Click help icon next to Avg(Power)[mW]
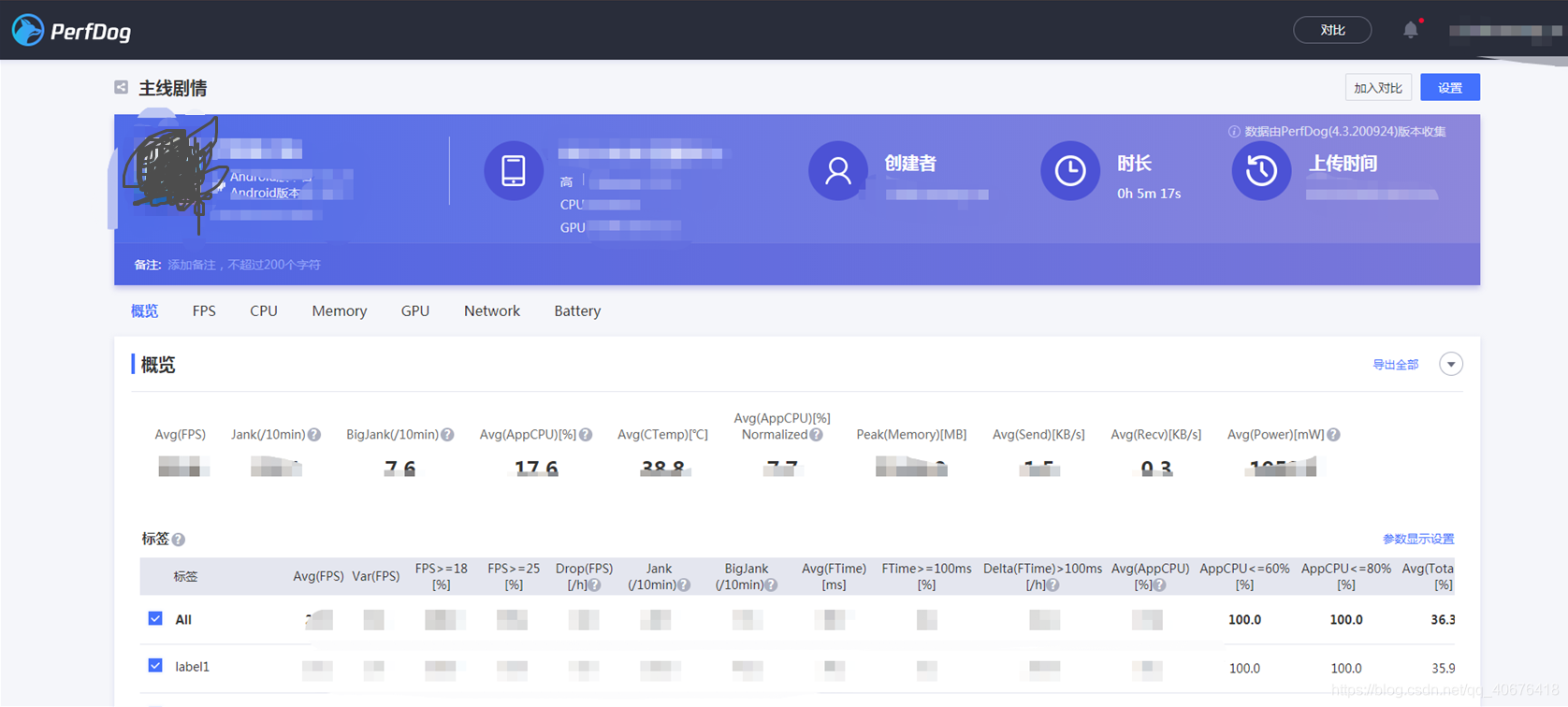This screenshot has height=707, width=1568. [x=1334, y=435]
